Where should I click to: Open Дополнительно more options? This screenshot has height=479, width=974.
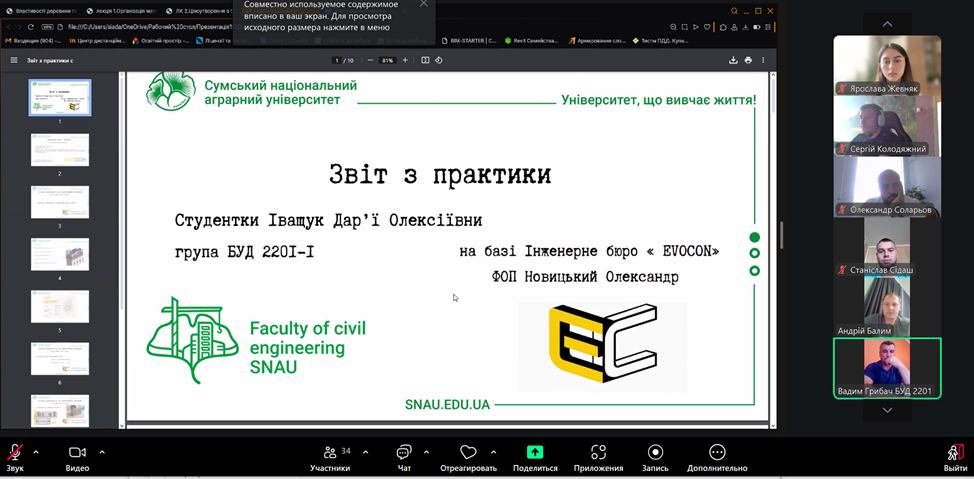pyautogui.click(x=717, y=457)
